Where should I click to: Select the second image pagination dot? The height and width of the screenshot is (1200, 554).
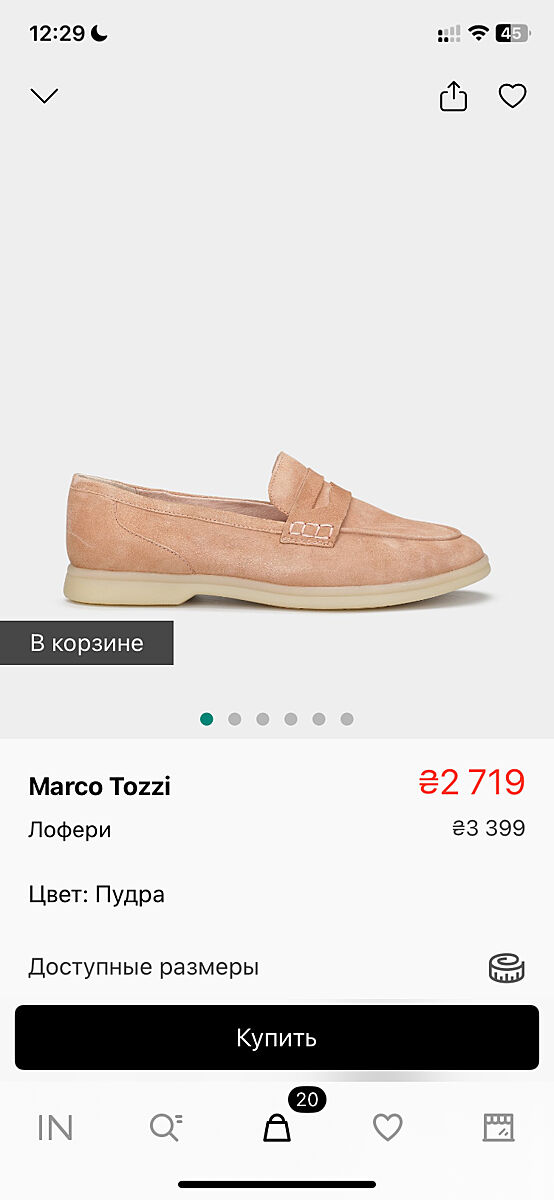(235, 719)
